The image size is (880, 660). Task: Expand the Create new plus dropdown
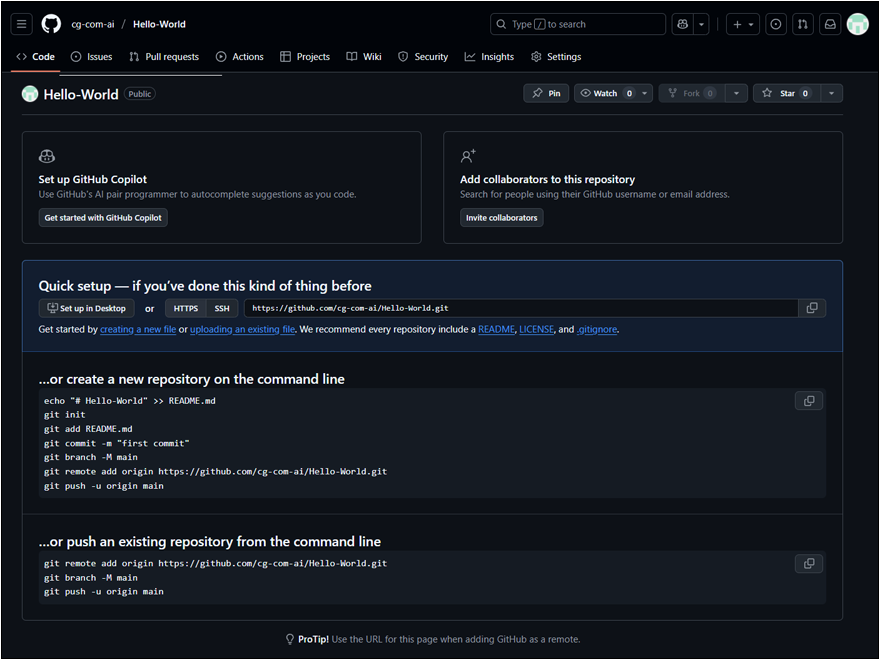[743, 24]
